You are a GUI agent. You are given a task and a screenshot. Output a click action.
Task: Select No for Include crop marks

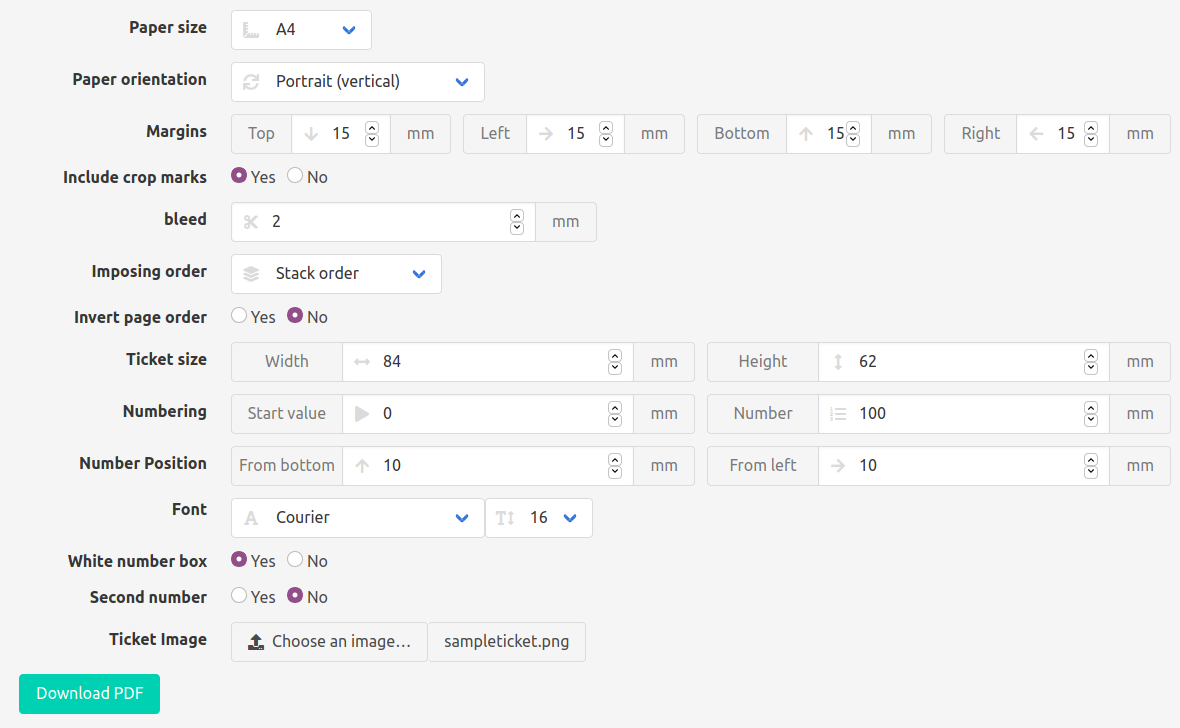click(x=295, y=175)
